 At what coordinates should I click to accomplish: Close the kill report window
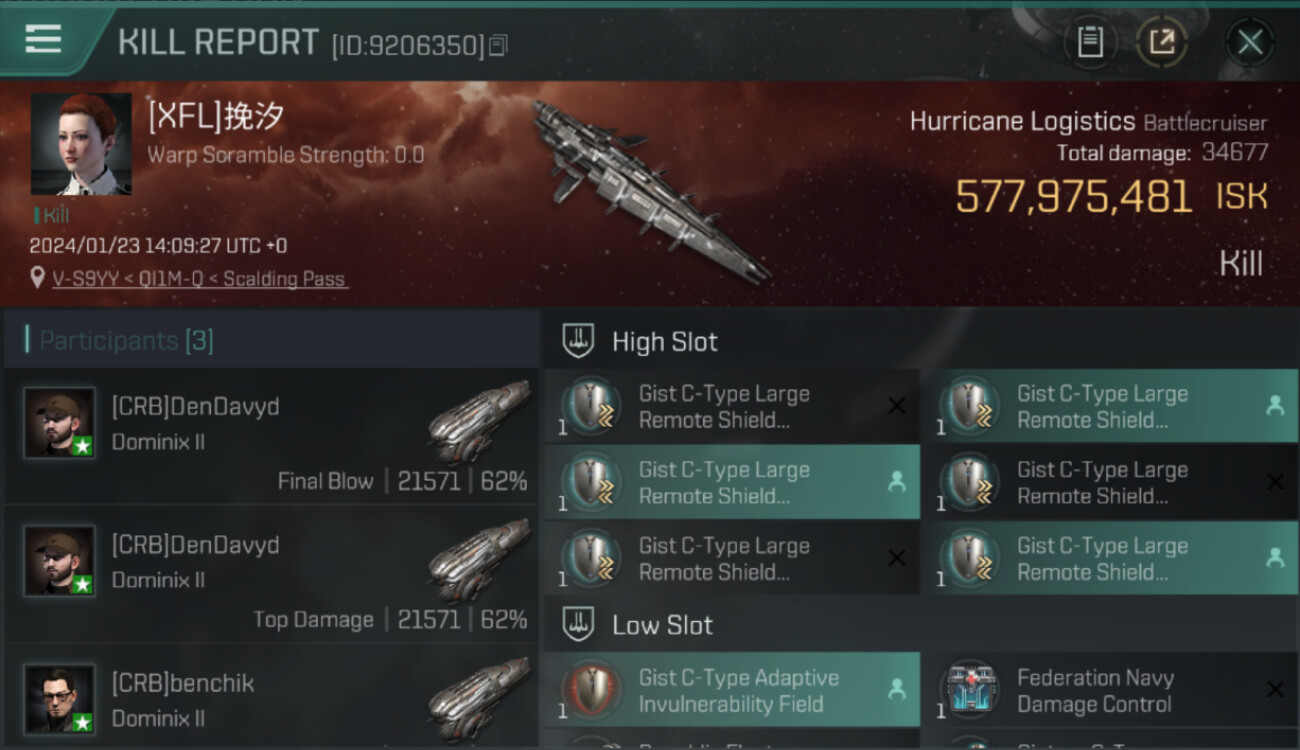1250,42
